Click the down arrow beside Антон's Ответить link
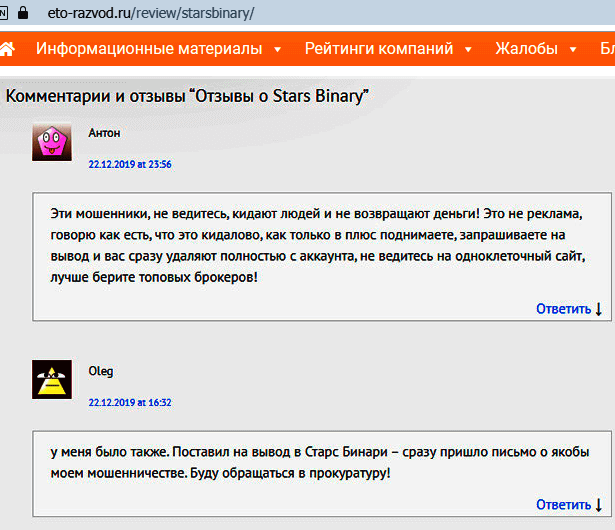 pos(599,309)
